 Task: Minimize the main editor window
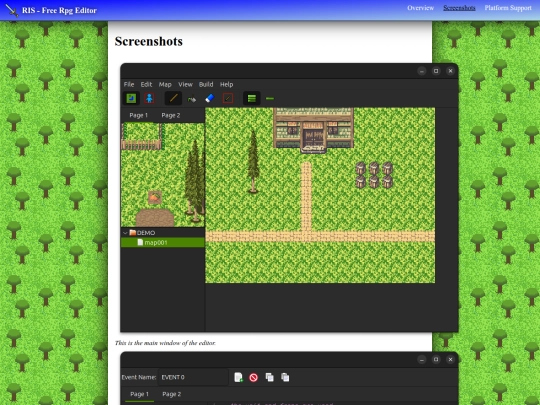(422, 71)
